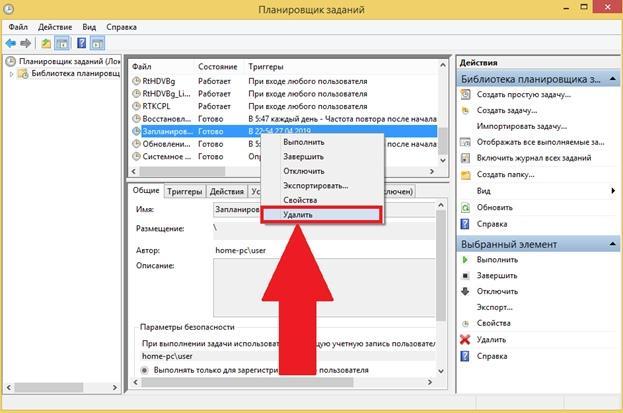Image resolution: width=623 pixels, height=413 pixels.
Task: Click the Создать простую задачу icon
Action: 465,95
